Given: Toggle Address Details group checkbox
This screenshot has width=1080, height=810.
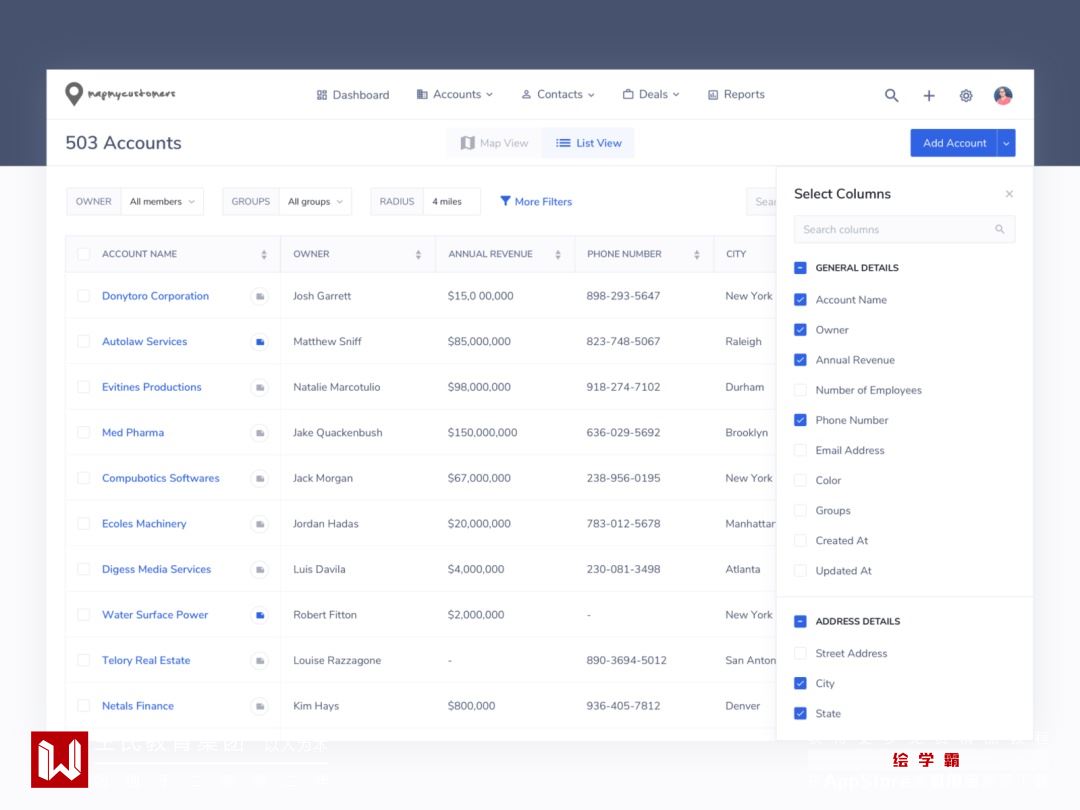Looking at the screenshot, I should pyautogui.click(x=800, y=621).
